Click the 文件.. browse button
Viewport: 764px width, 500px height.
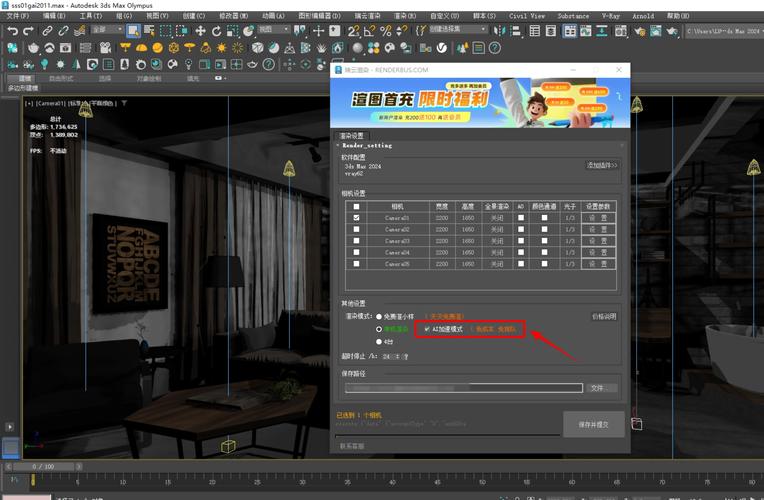pyautogui.click(x=601, y=388)
